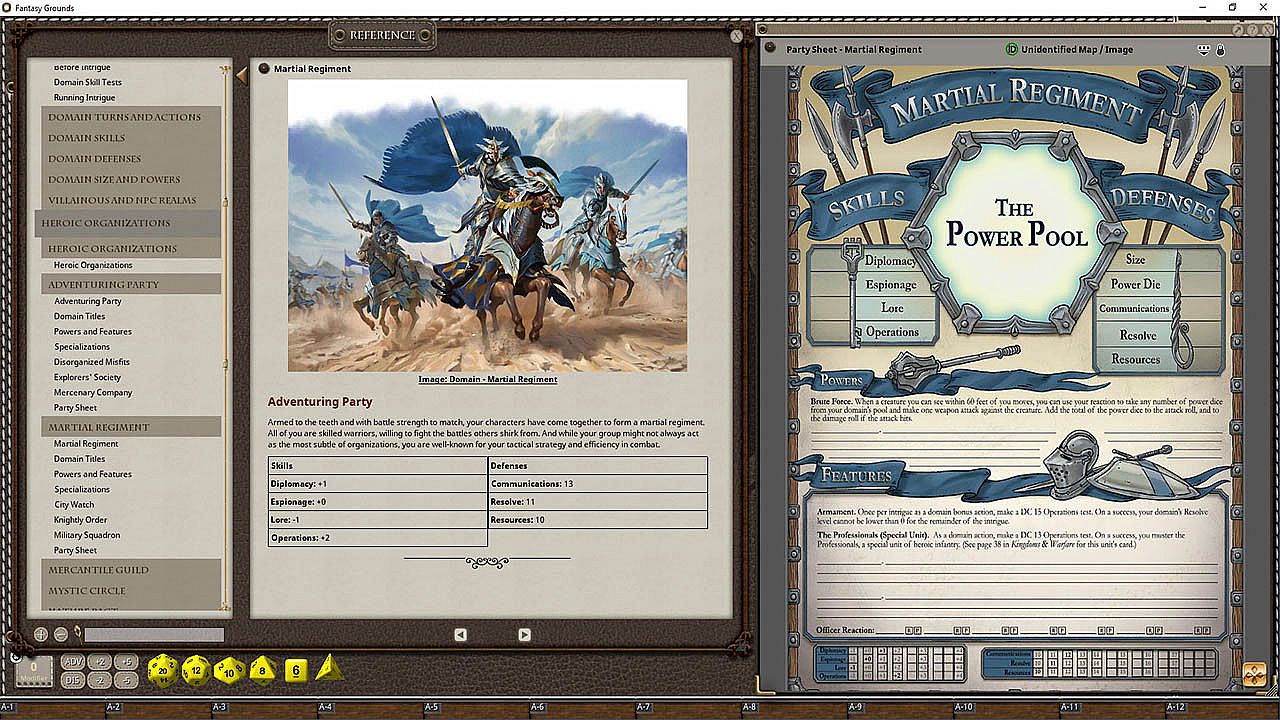Click the orange pan-arrows icon on the map
Viewport: 1280px width, 720px height.
(1254, 674)
